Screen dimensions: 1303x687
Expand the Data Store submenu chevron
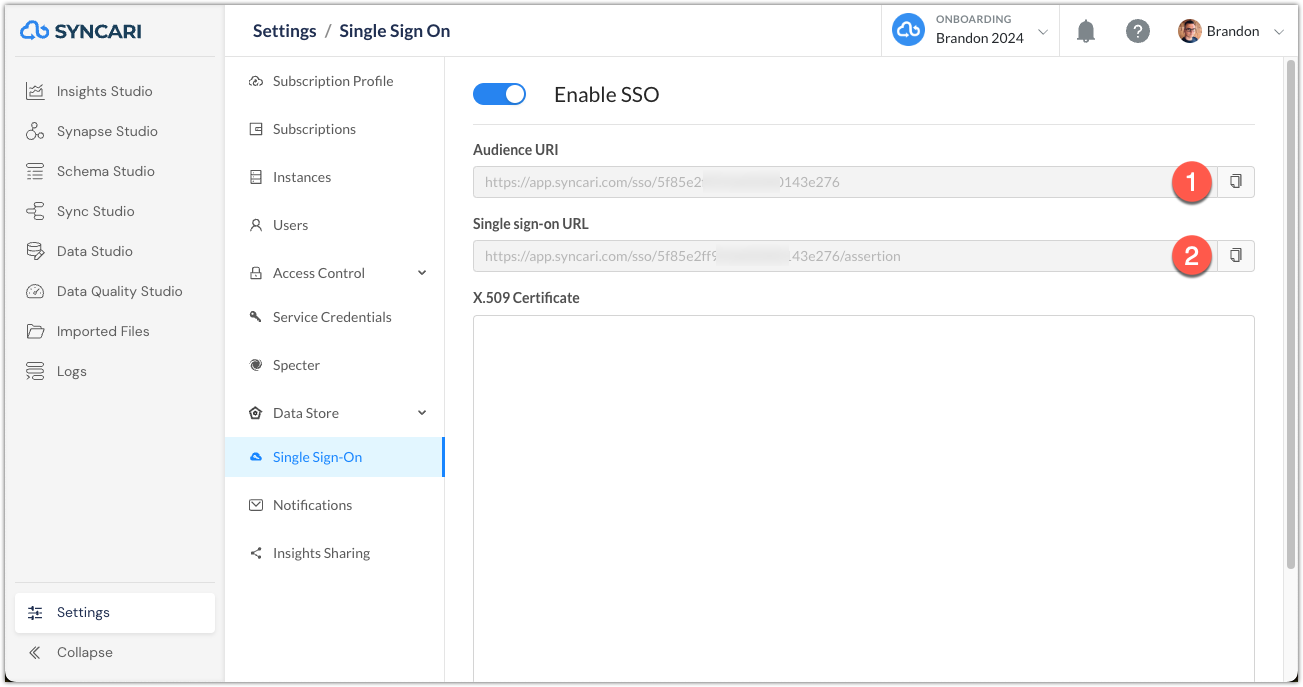click(x=422, y=413)
